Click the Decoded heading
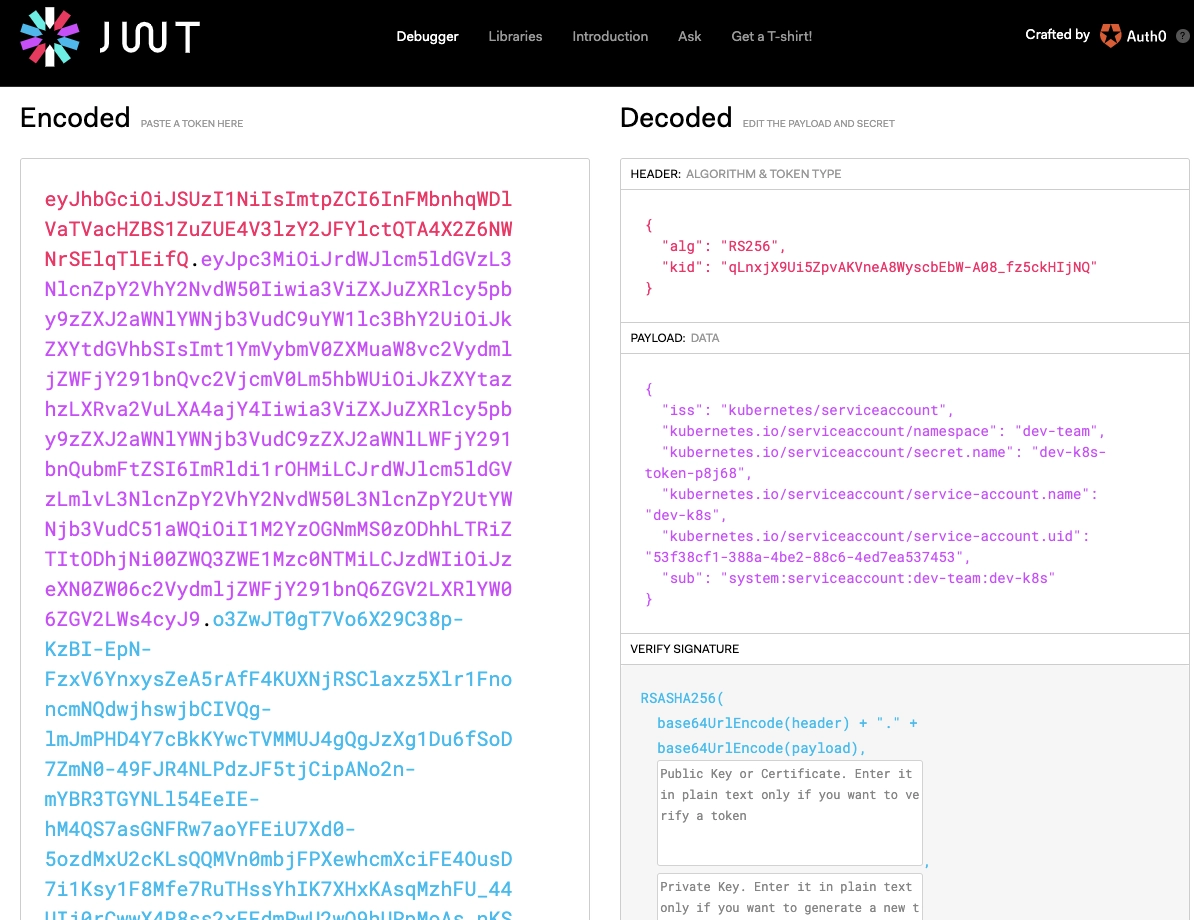 675,118
